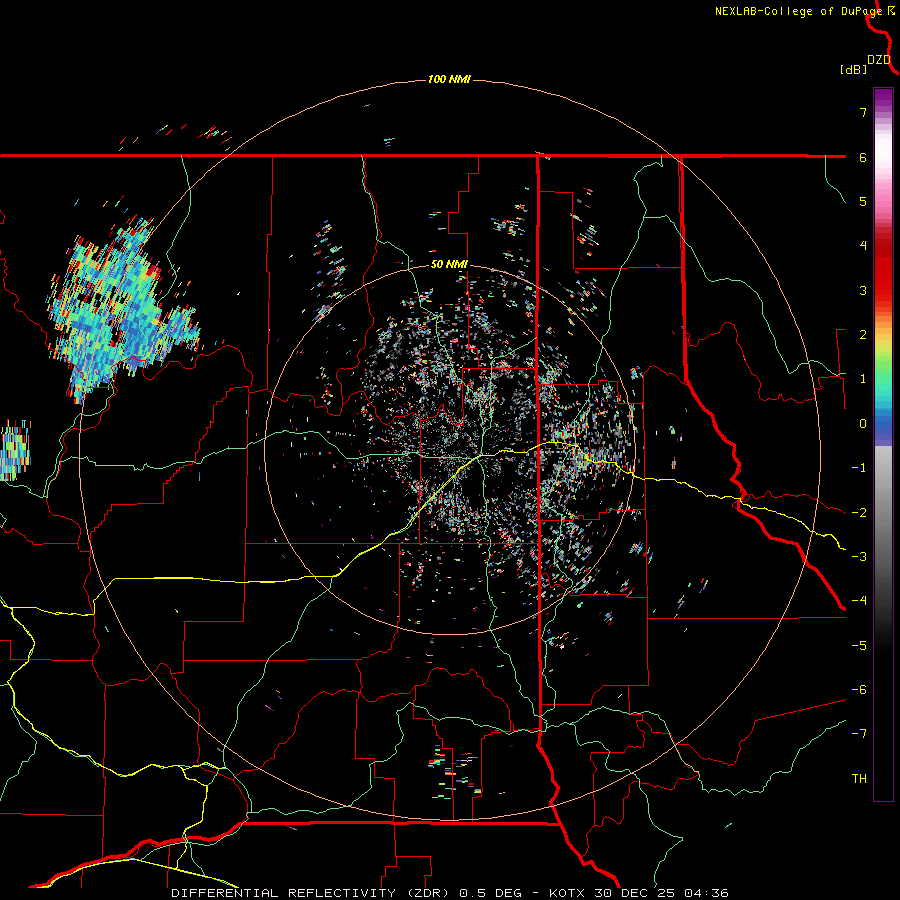Click the colorbar value 7 label
Viewport: 900px width, 900px height.
pos(863,112)
